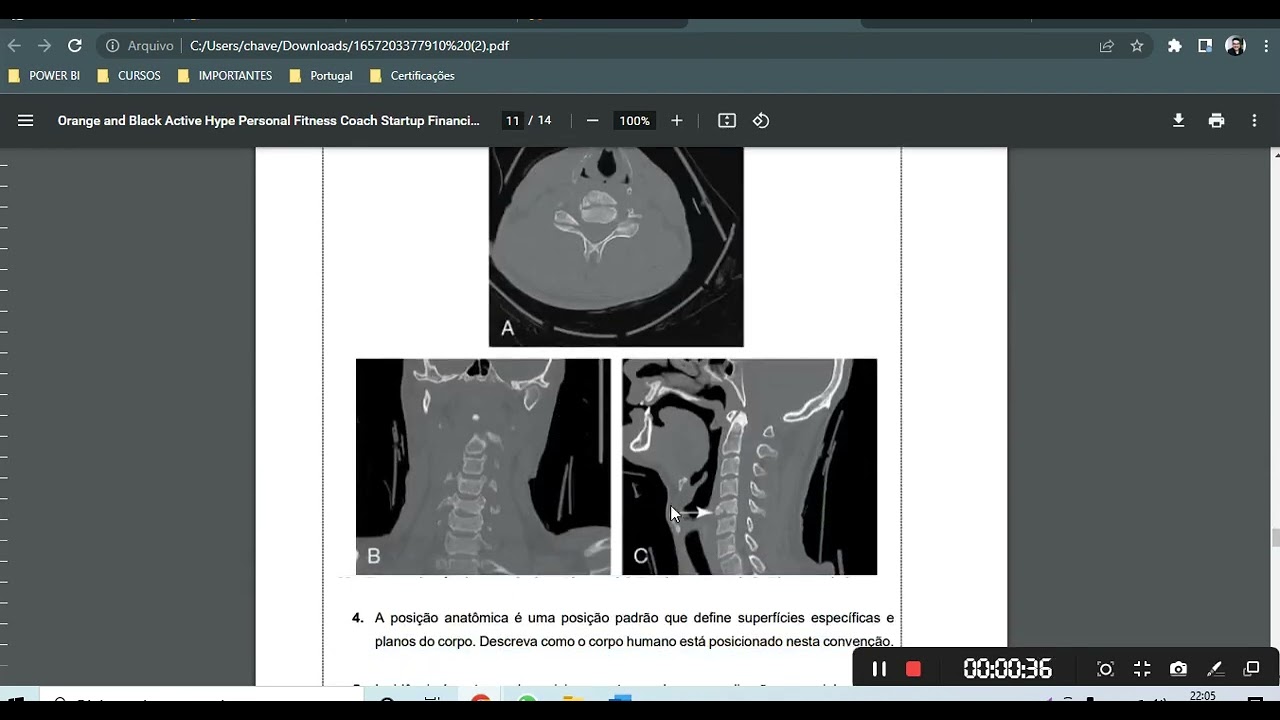This screenshot has width=1280, height=720.
Task: Click the sagittal CT image C
Action: [x=749, y=466]
